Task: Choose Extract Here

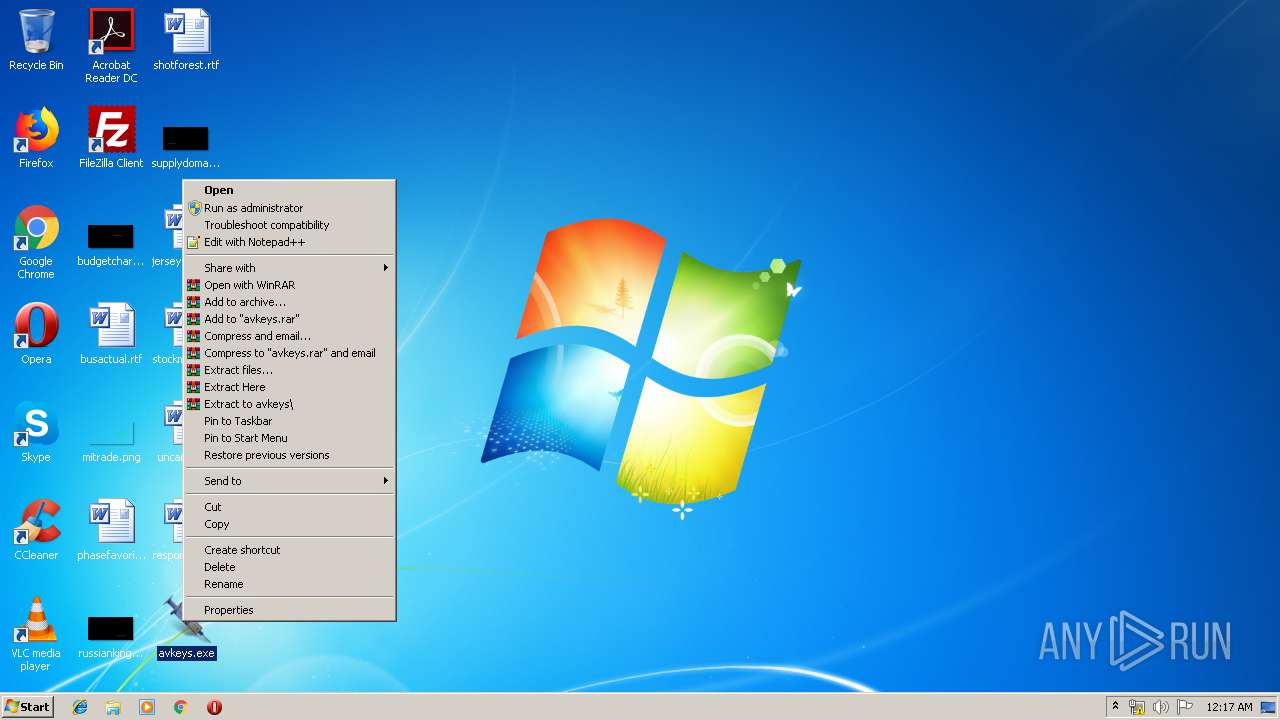Action: (x=289, y=387)
